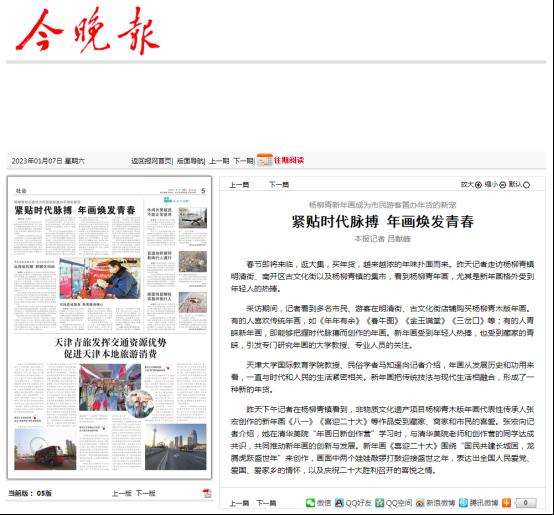Image resolution: width=554 pixels, height=515 pixels.
Task: Open 版面导航 page navigation
Action: point(190,161)
